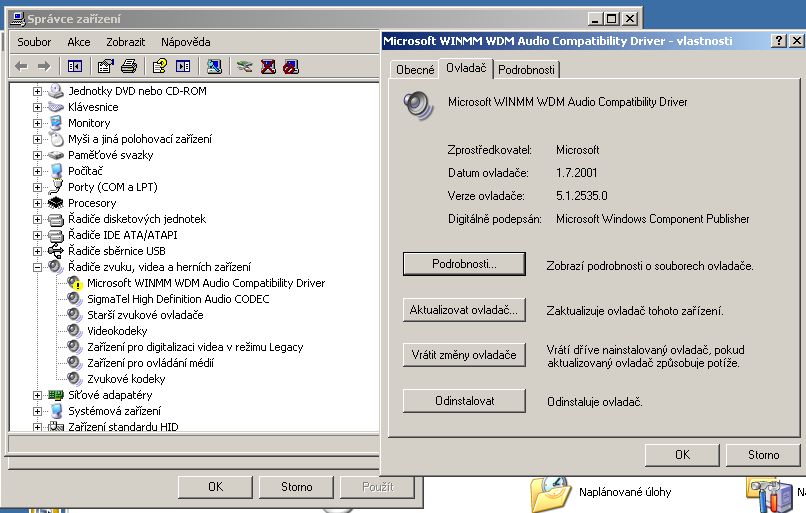806x513 pixels.
Task: Click the update driver toolbar icon
Action: tap(245, 66)
